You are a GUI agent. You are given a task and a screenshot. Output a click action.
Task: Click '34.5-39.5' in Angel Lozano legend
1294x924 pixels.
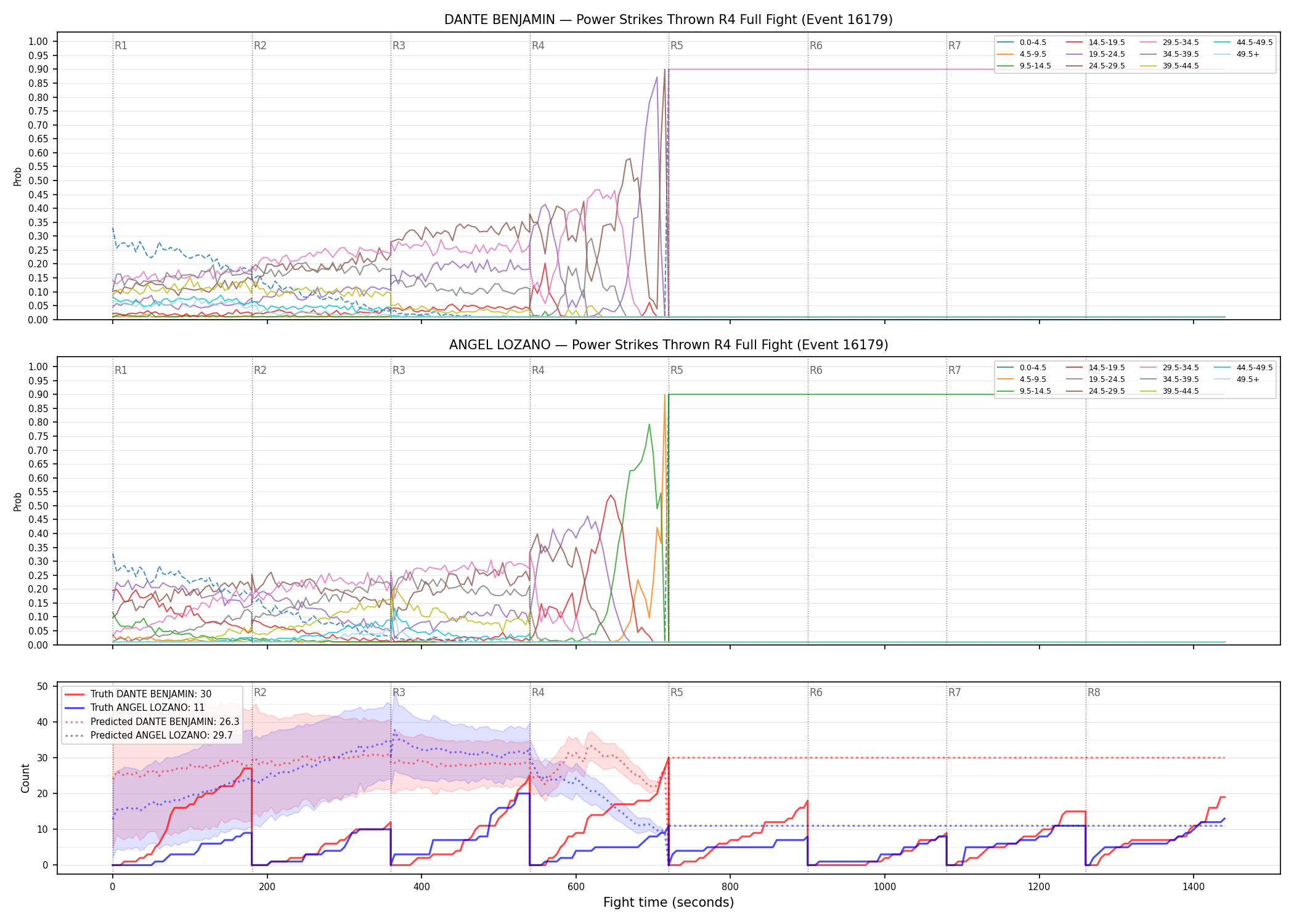pos(1181,379)
